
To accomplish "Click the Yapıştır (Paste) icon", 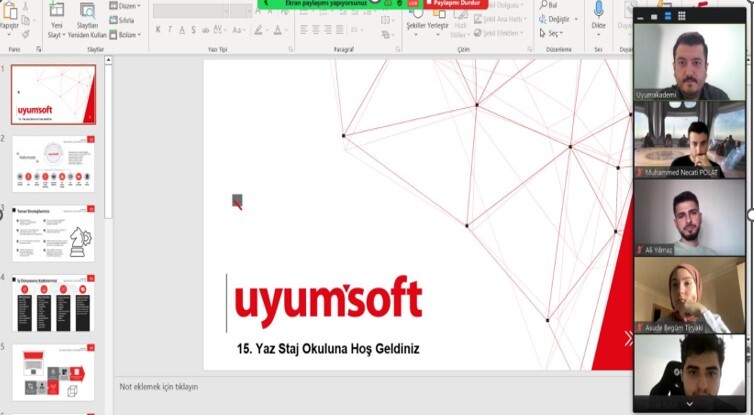I will click(10, 11).
